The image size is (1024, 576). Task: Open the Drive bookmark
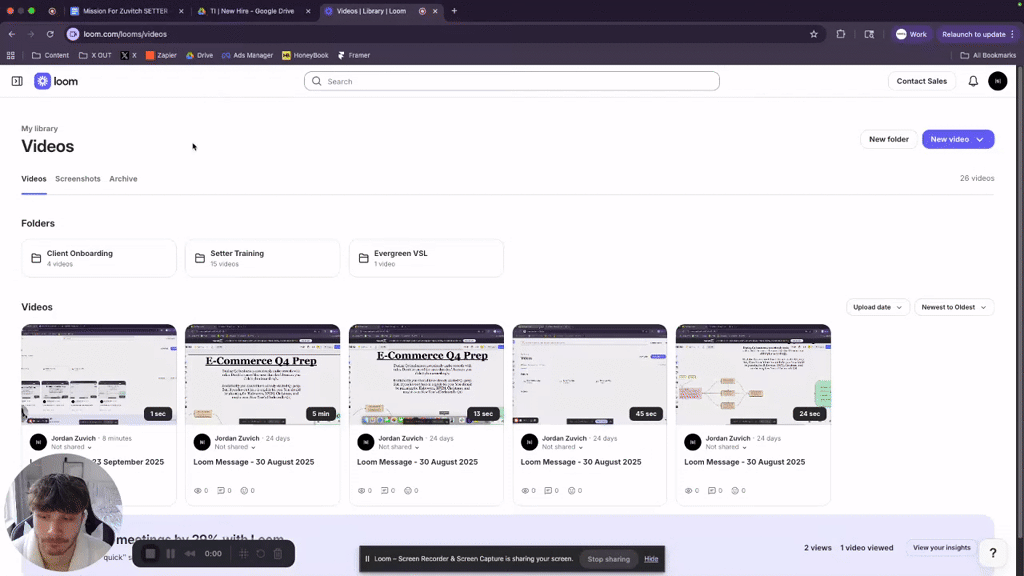coord(199,56)
